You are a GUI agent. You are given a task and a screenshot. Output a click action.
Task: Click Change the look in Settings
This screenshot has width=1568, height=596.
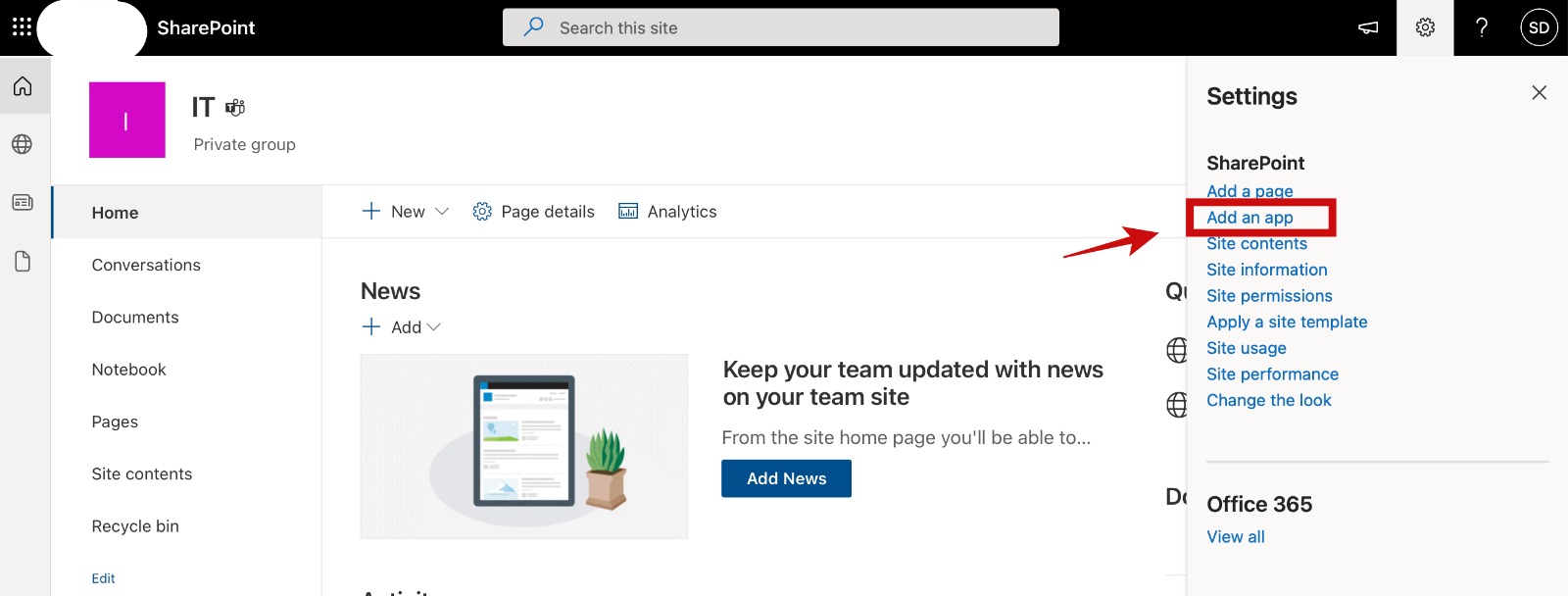[x=1269, y=400]
